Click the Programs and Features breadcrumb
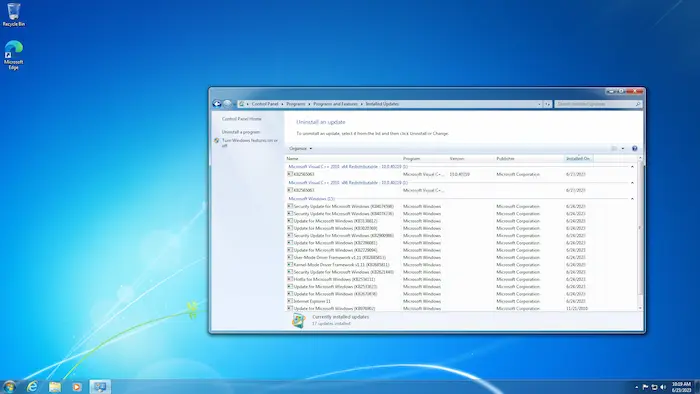Viewport: 700px width, 394px height. click(x=335, y=104)
